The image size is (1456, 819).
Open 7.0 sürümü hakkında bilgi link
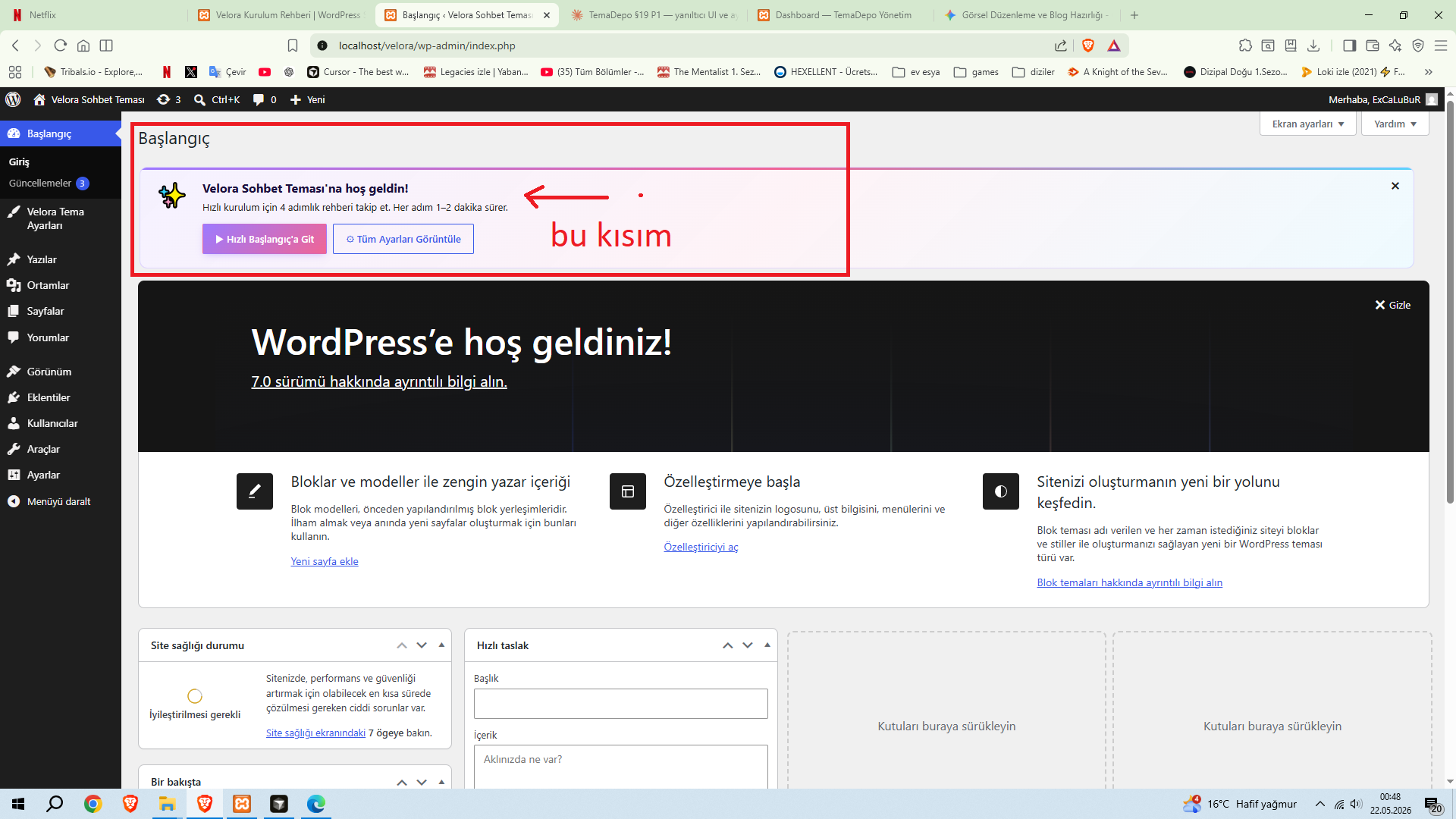coord(379,381)
